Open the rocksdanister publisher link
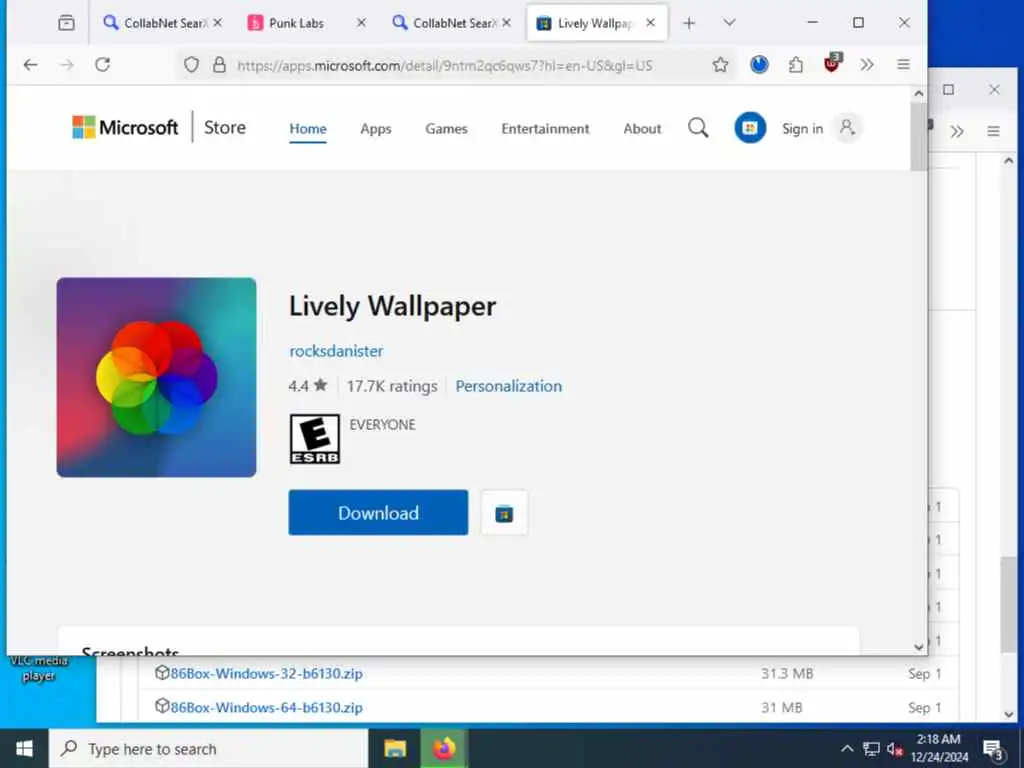 tap(336, 351)
